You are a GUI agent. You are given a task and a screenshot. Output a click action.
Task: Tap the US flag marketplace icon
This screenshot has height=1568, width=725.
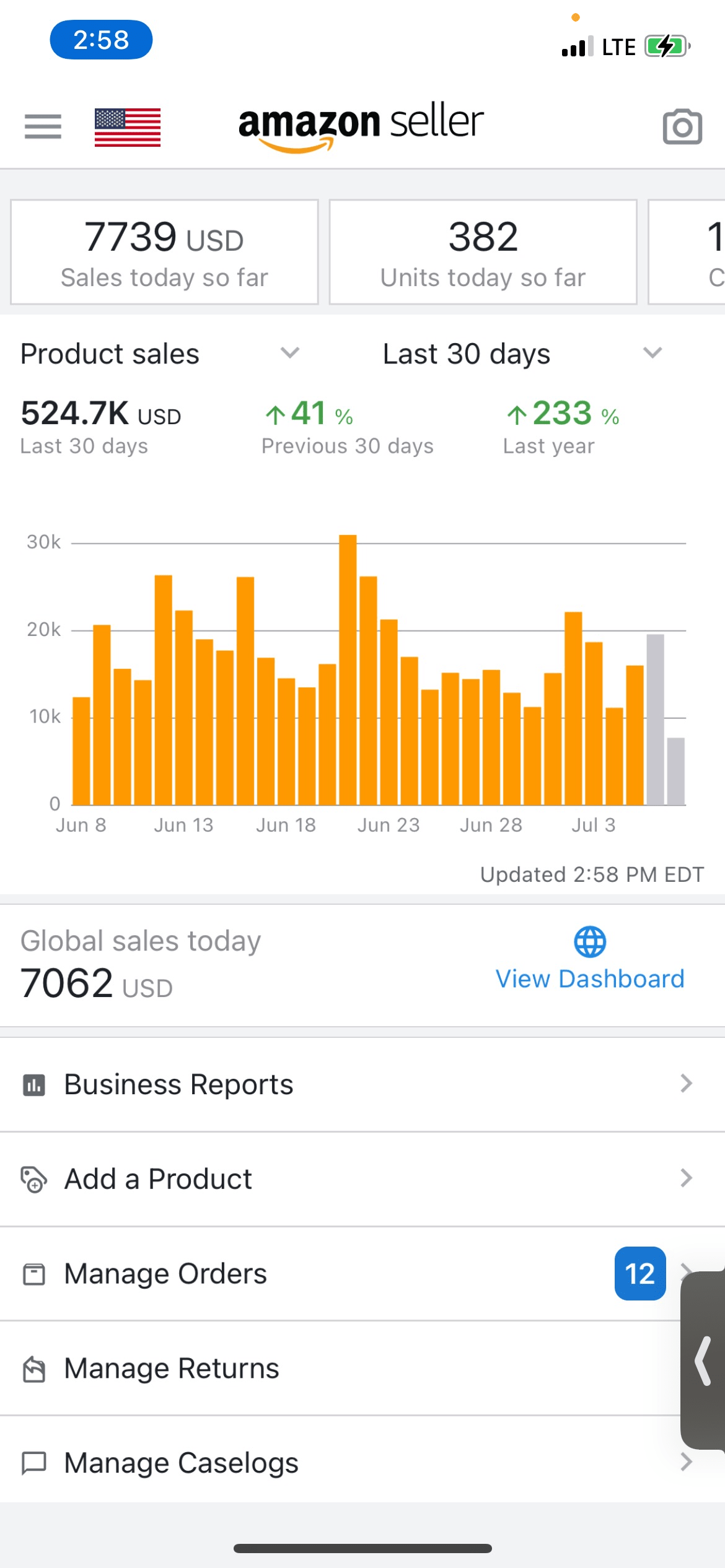pyautogui.click(x=128, y=127)
